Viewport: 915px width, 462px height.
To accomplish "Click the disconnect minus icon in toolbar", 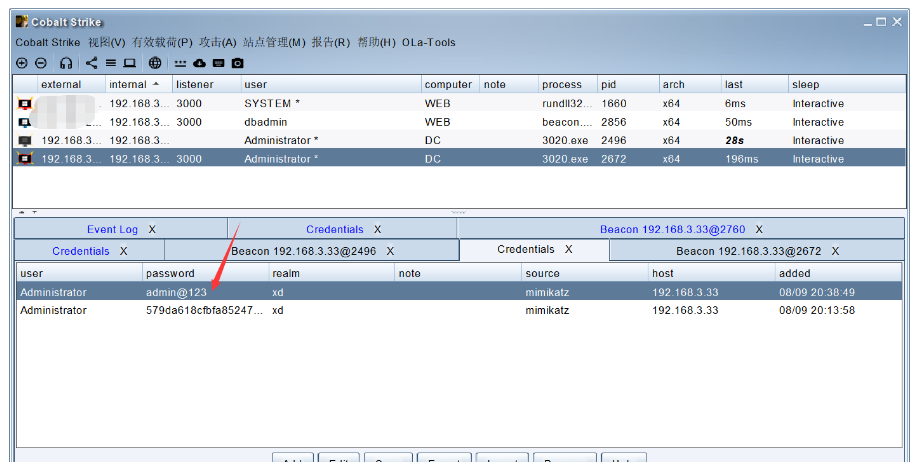I will pyautogui.click(x=40, y=63).
